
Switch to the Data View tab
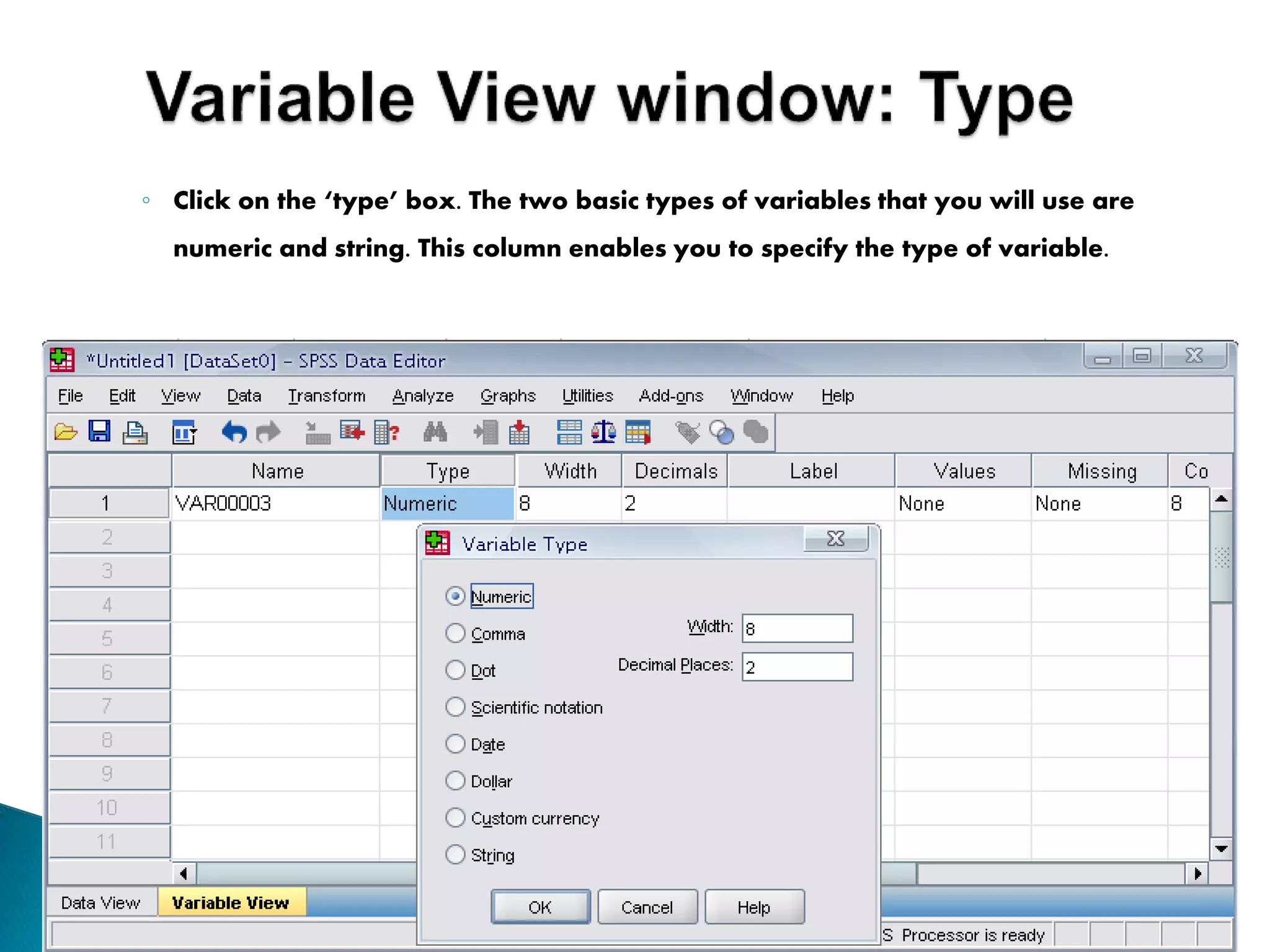(100, 902)
